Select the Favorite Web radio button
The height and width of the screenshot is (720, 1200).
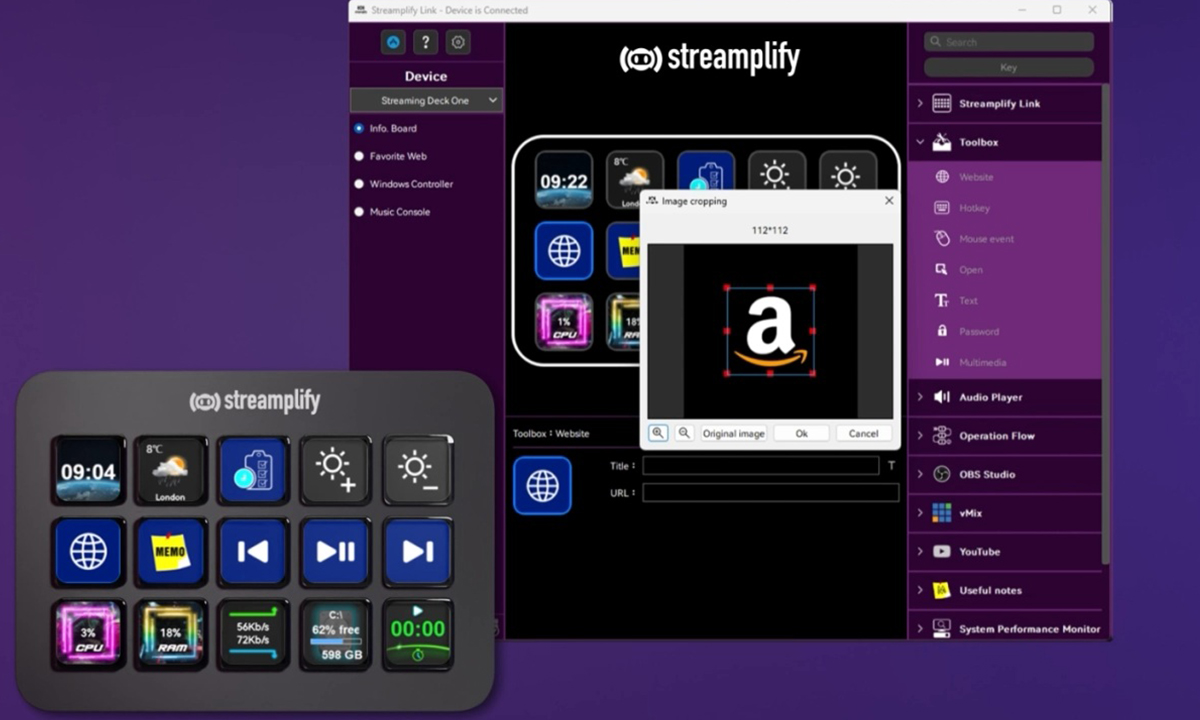[x=359, y=156]
